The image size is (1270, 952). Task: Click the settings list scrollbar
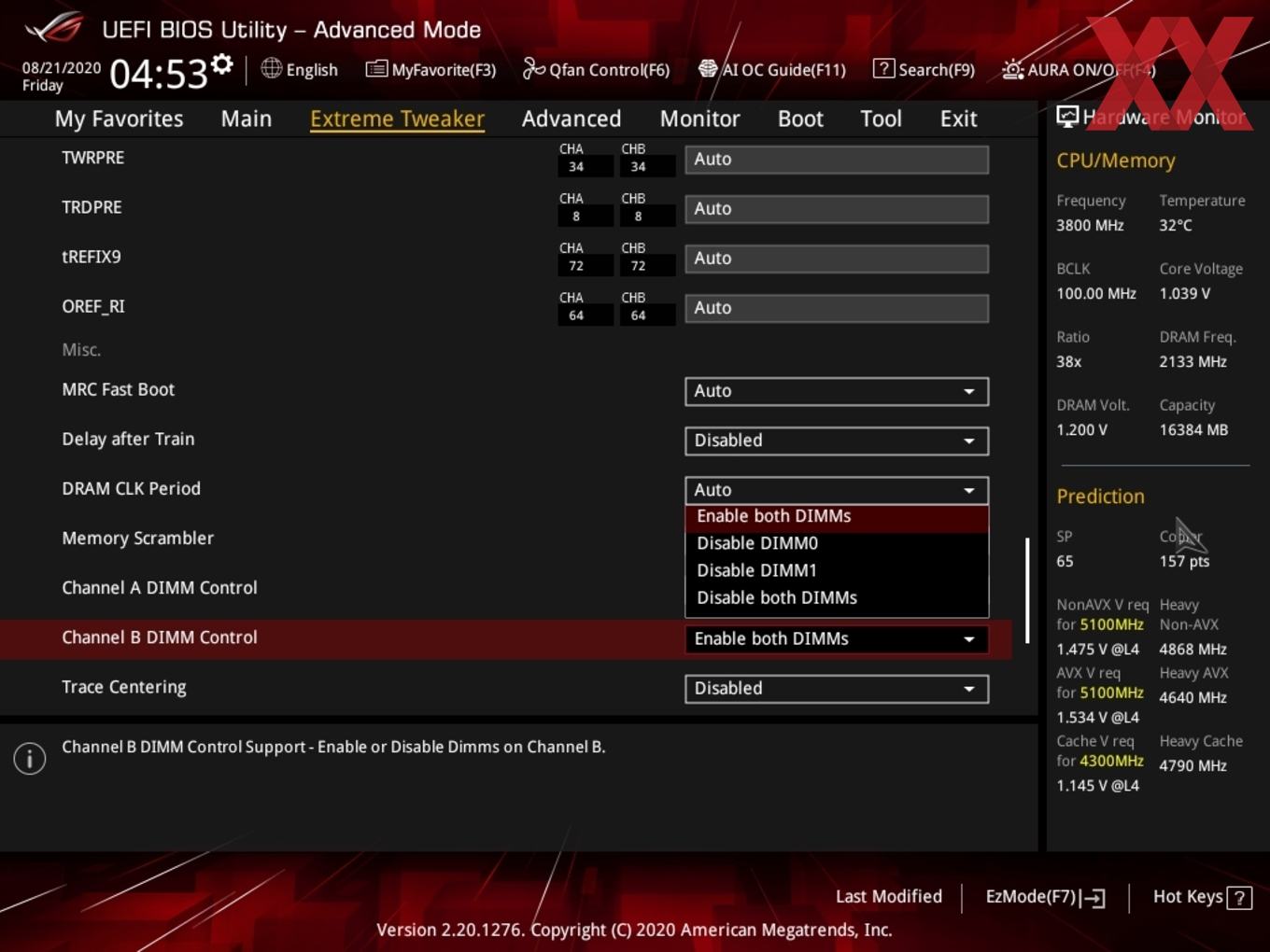(1027, 590)
